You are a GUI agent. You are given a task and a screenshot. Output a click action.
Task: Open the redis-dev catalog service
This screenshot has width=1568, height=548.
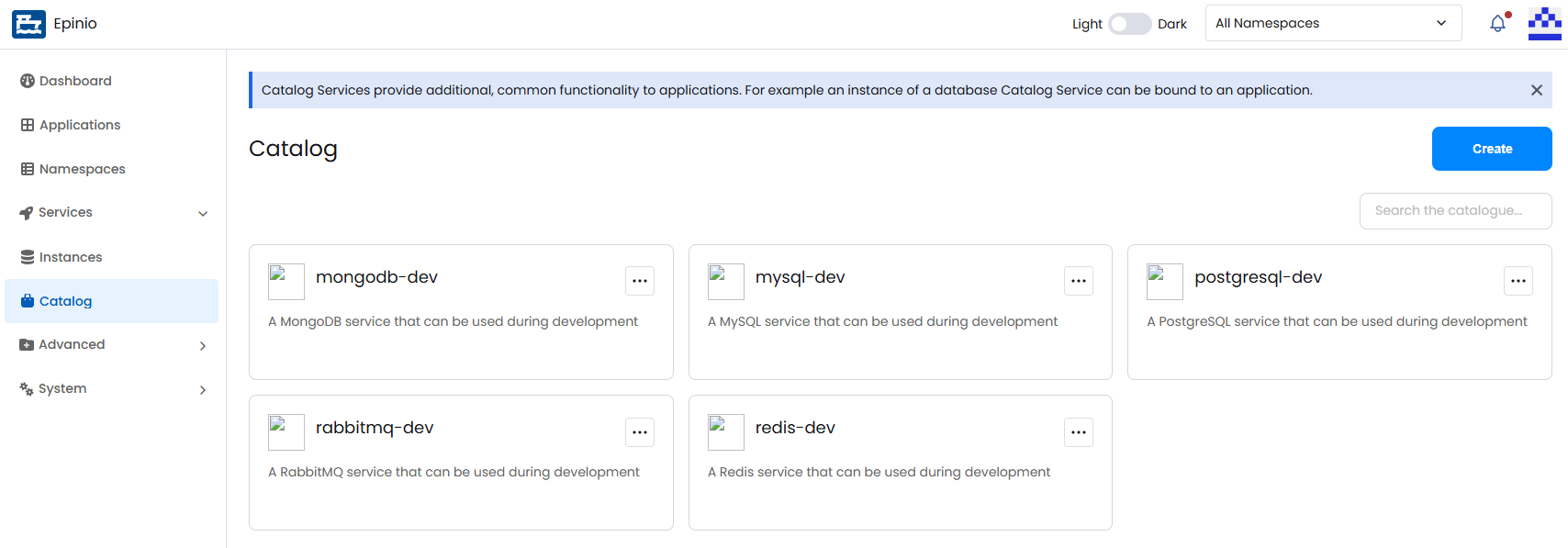pyautogui.click(x=795, y=428)
